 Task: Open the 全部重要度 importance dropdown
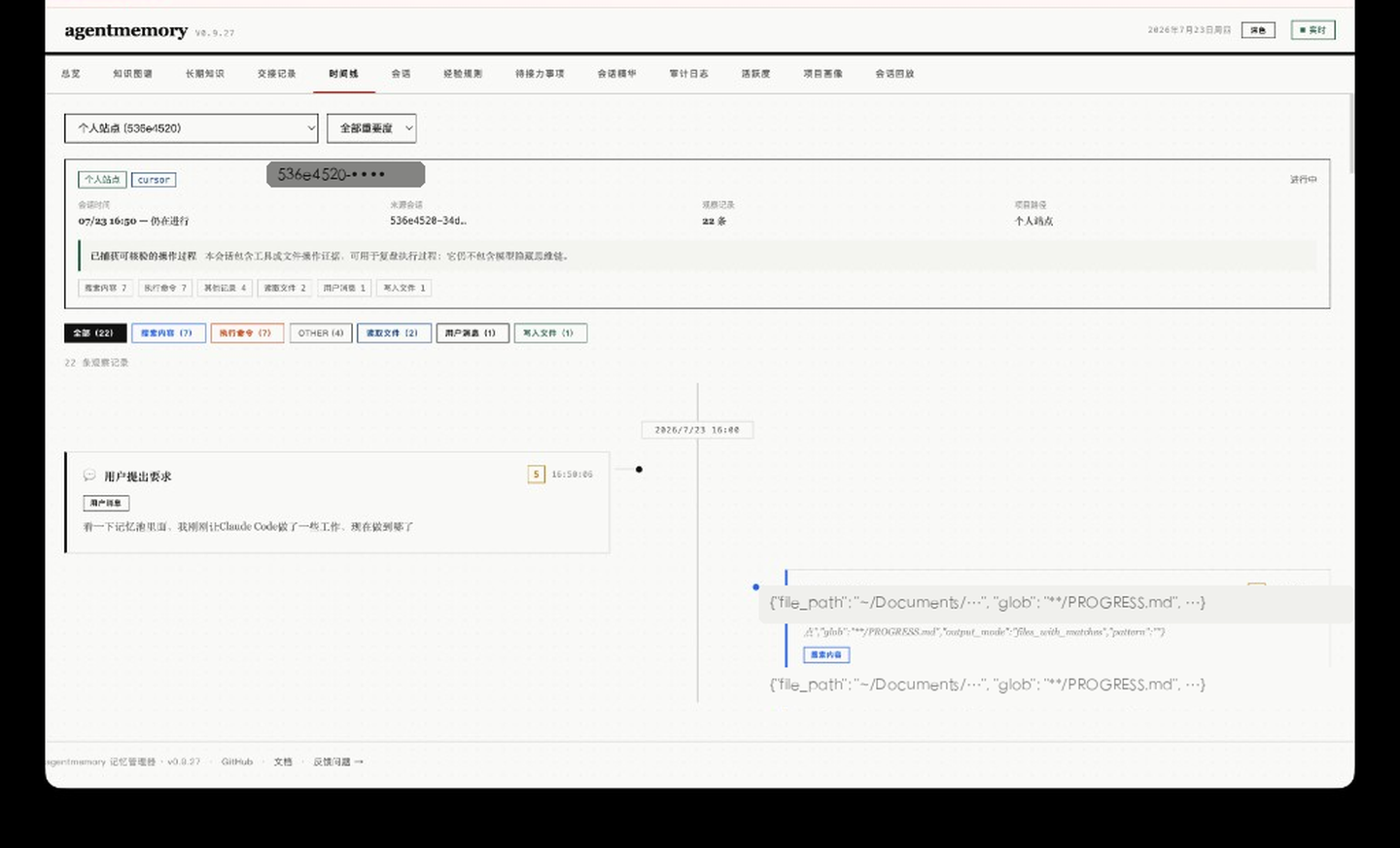pyautogui.click(x=371, y=128)
